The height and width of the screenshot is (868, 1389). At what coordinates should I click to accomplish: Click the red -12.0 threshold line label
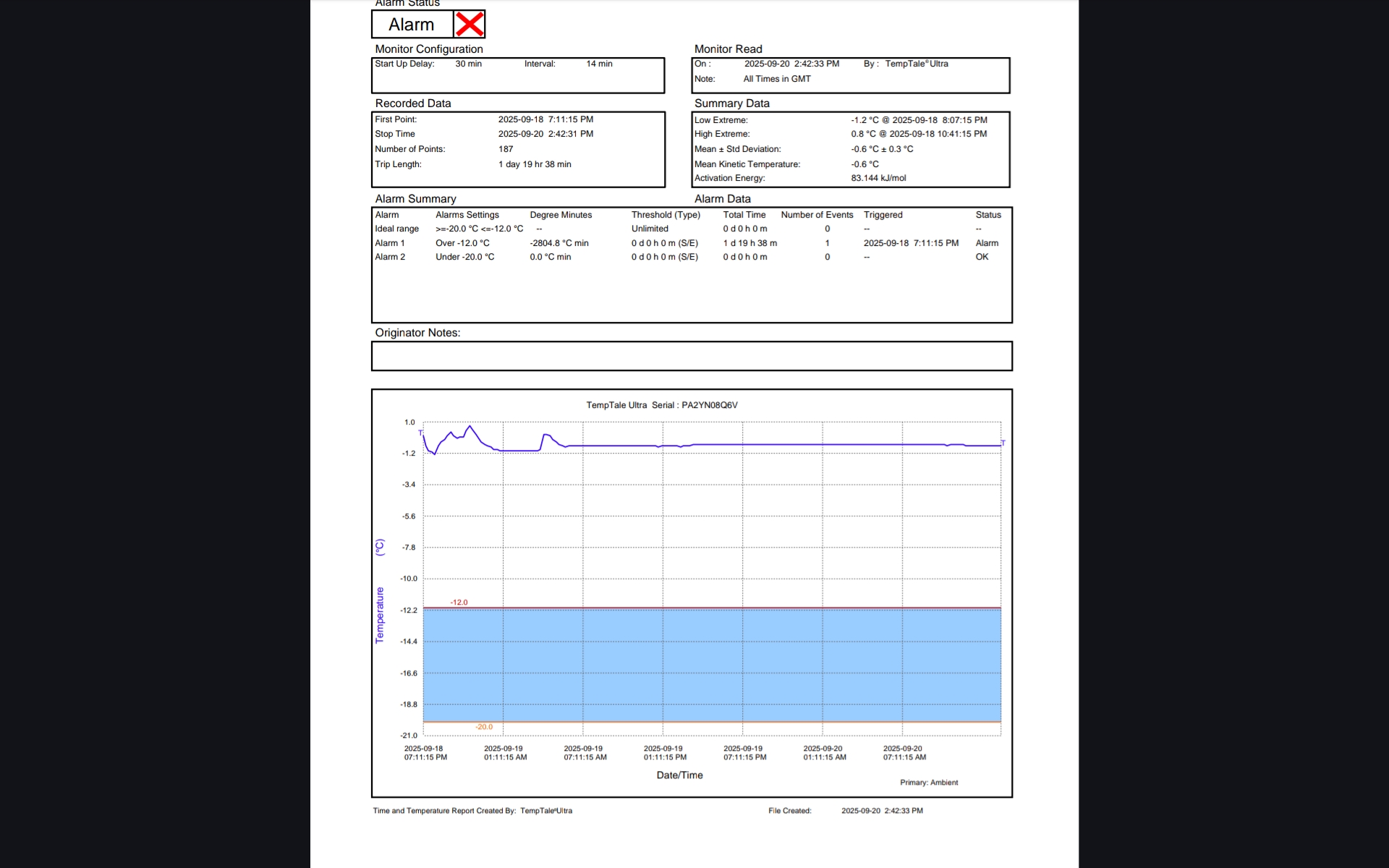click(x=459, y=602)
